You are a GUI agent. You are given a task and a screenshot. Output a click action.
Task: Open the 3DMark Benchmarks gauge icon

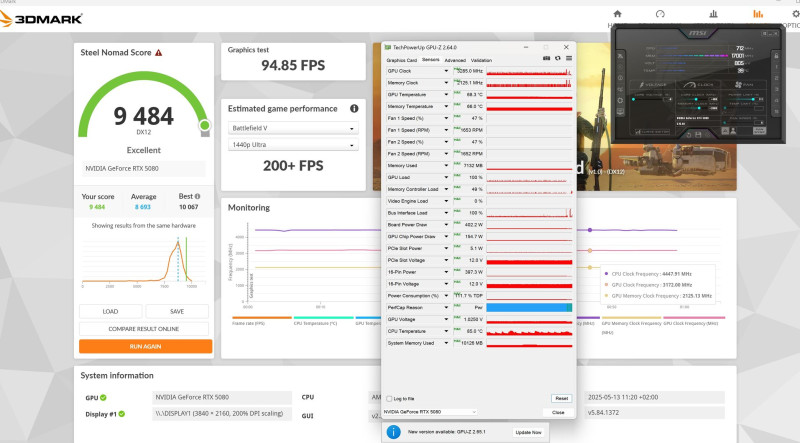[x=660, y=14]
